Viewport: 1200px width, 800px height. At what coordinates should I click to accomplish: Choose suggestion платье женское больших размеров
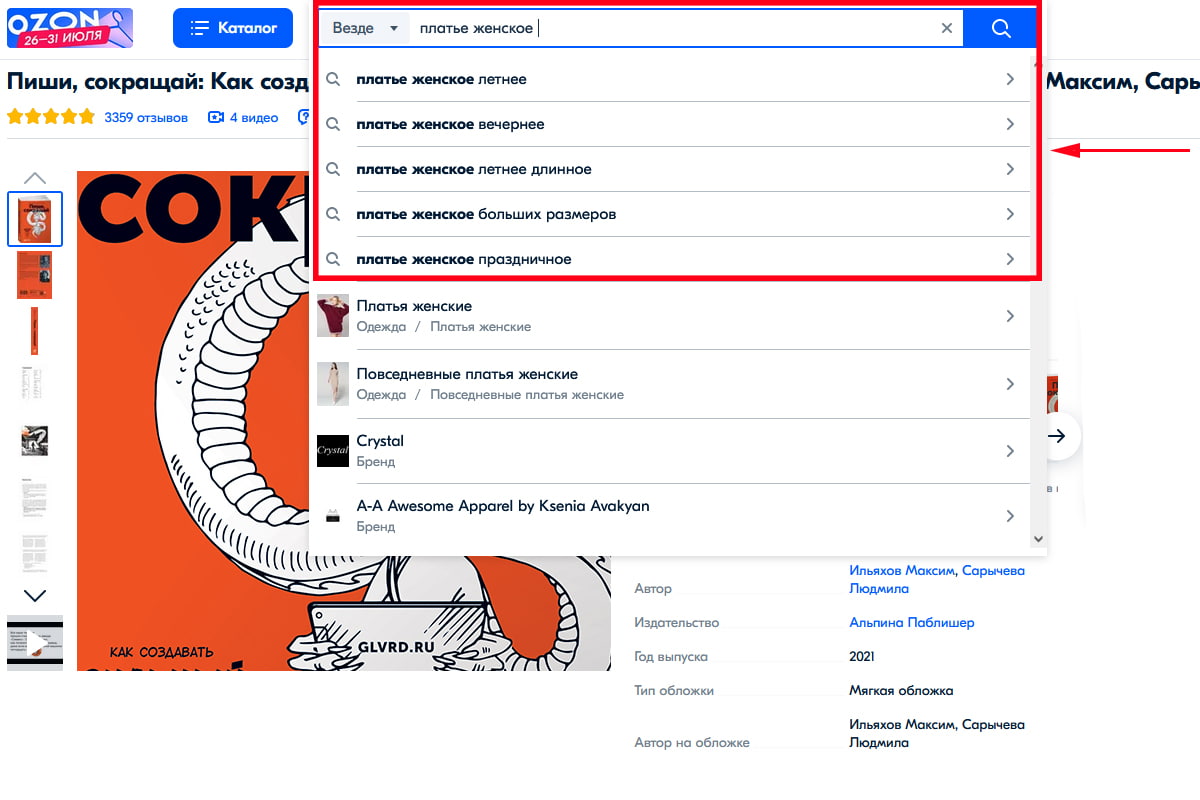point(486,214)
